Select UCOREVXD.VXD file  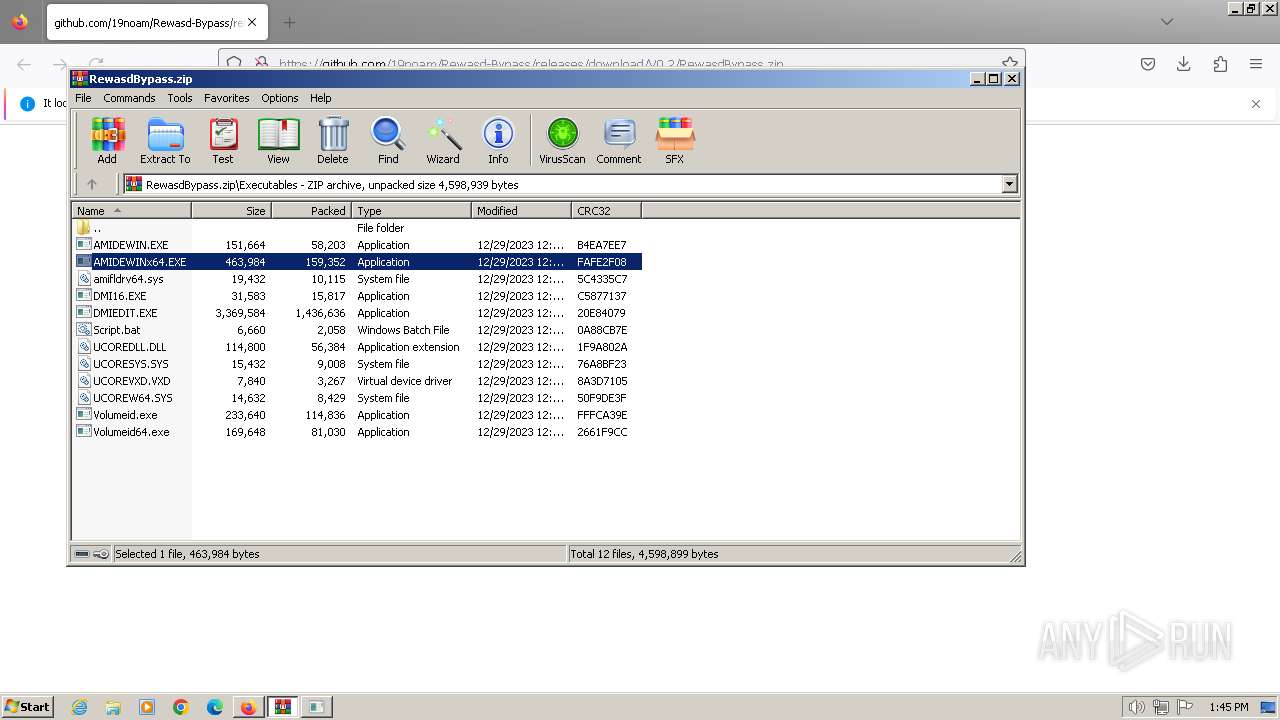click(x=357, y=381)
